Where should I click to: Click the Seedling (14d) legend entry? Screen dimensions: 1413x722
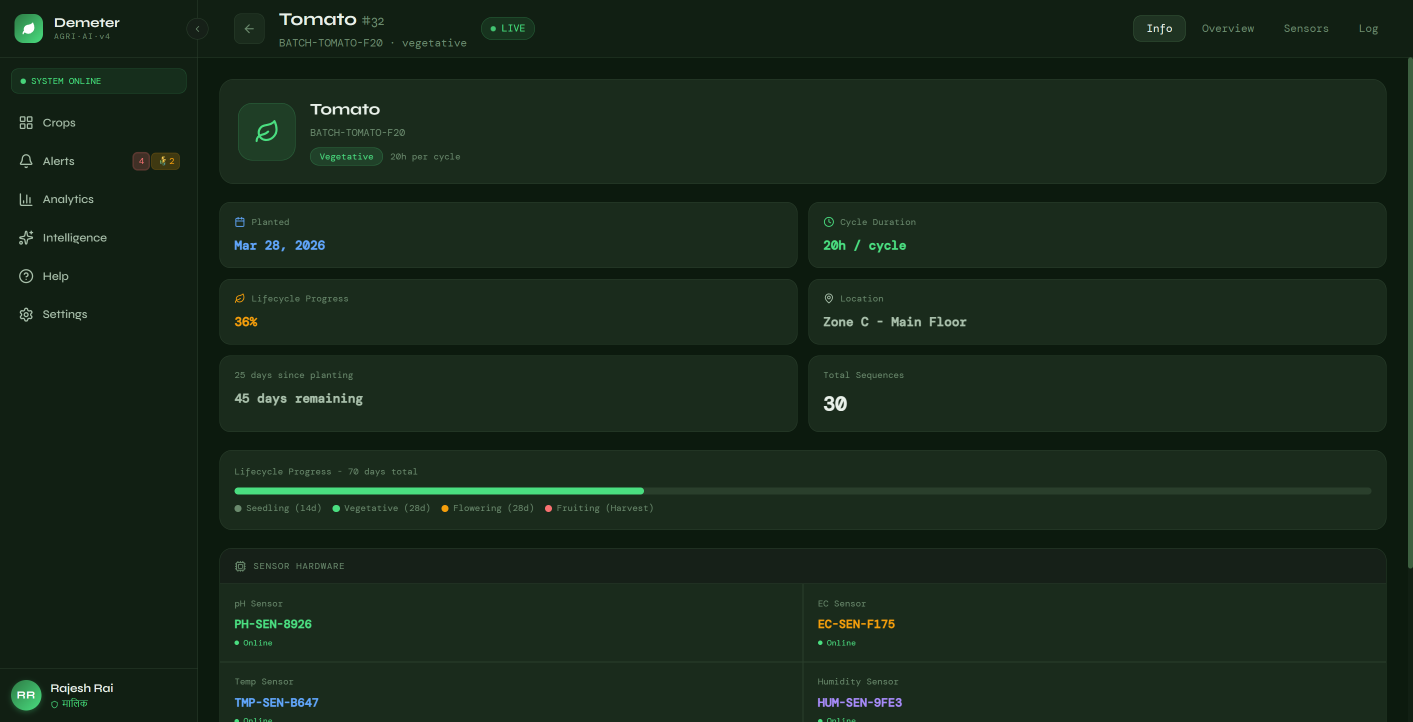[278, 508]
